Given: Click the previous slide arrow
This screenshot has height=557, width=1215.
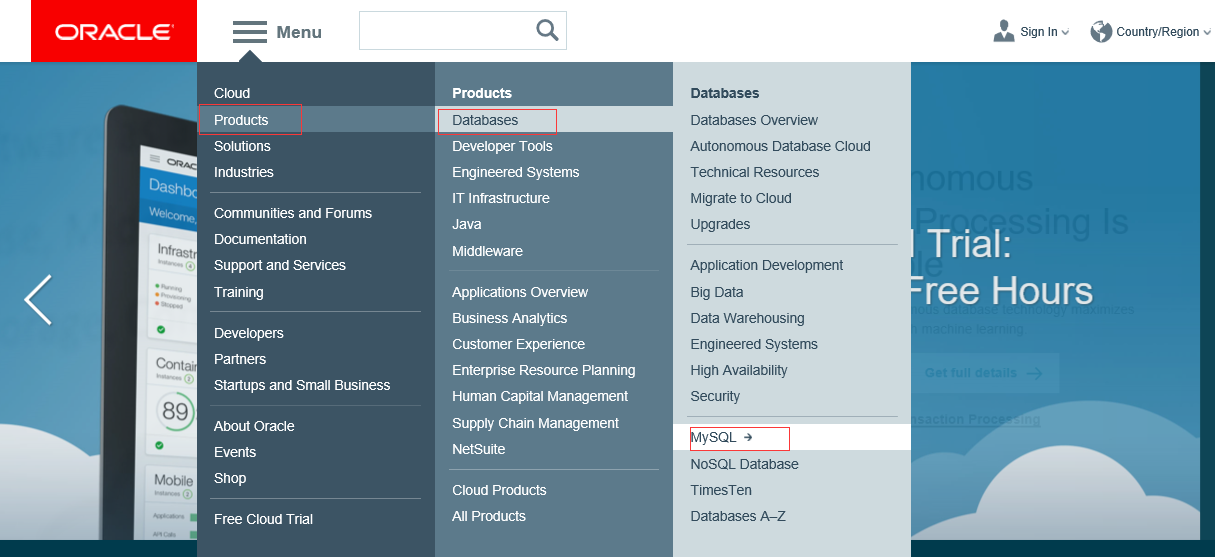Looking at the screenshot, I should pyautogui.click(x=38, y=300).
